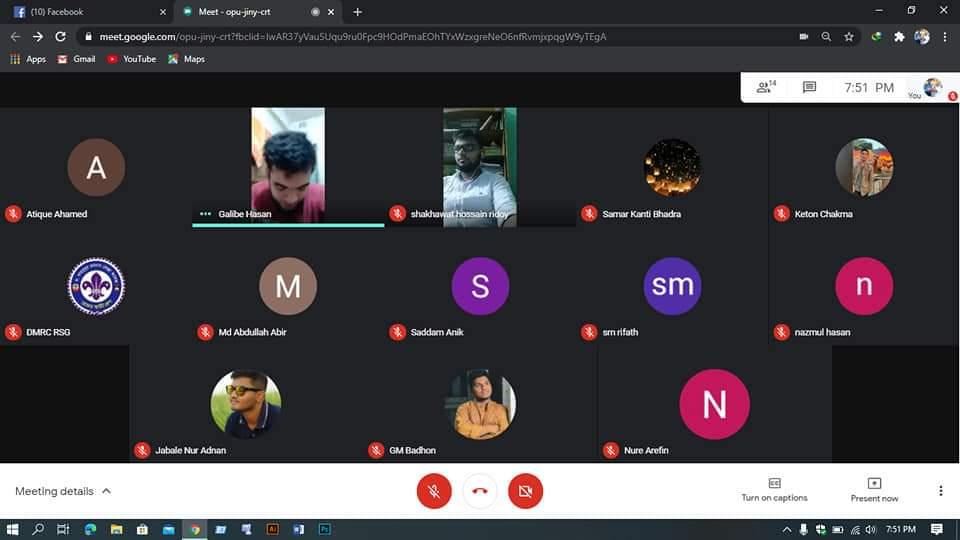Click your own 'You' thumbnail

932,88
